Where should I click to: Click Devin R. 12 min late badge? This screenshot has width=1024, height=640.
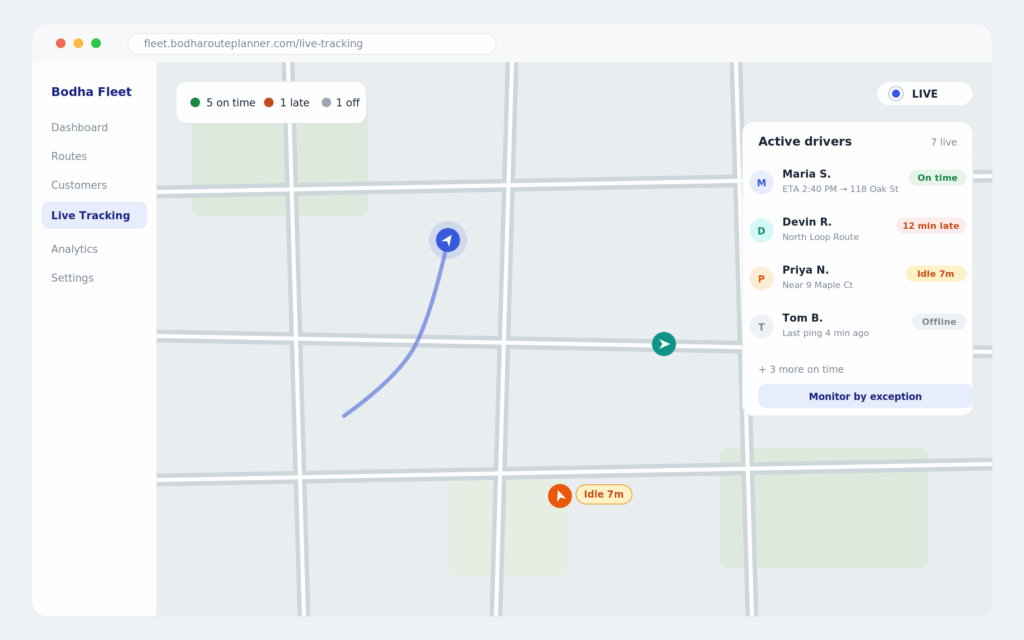click(931, 226)
